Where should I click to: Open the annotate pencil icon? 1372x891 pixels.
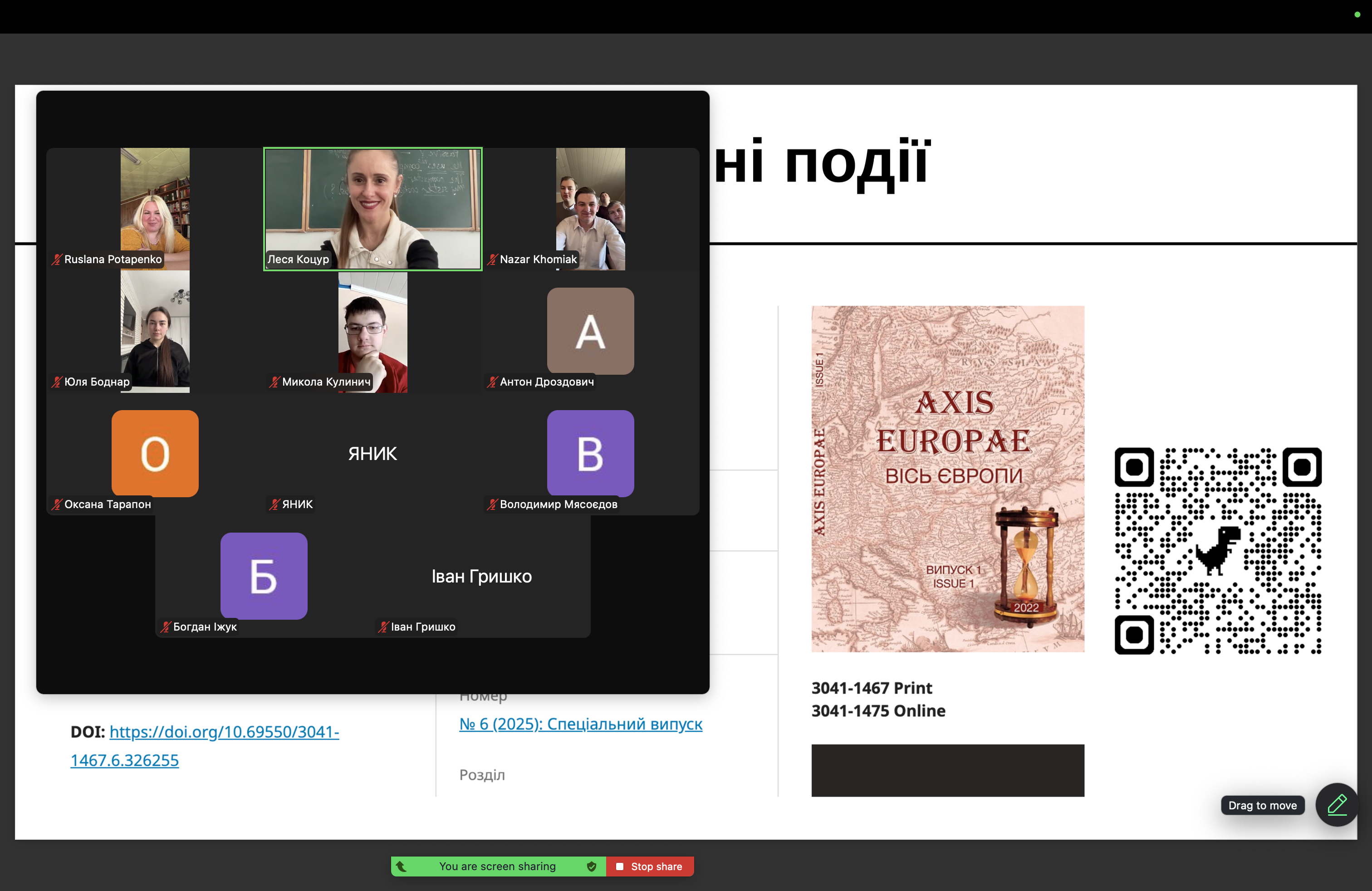tap(1337, 804)
